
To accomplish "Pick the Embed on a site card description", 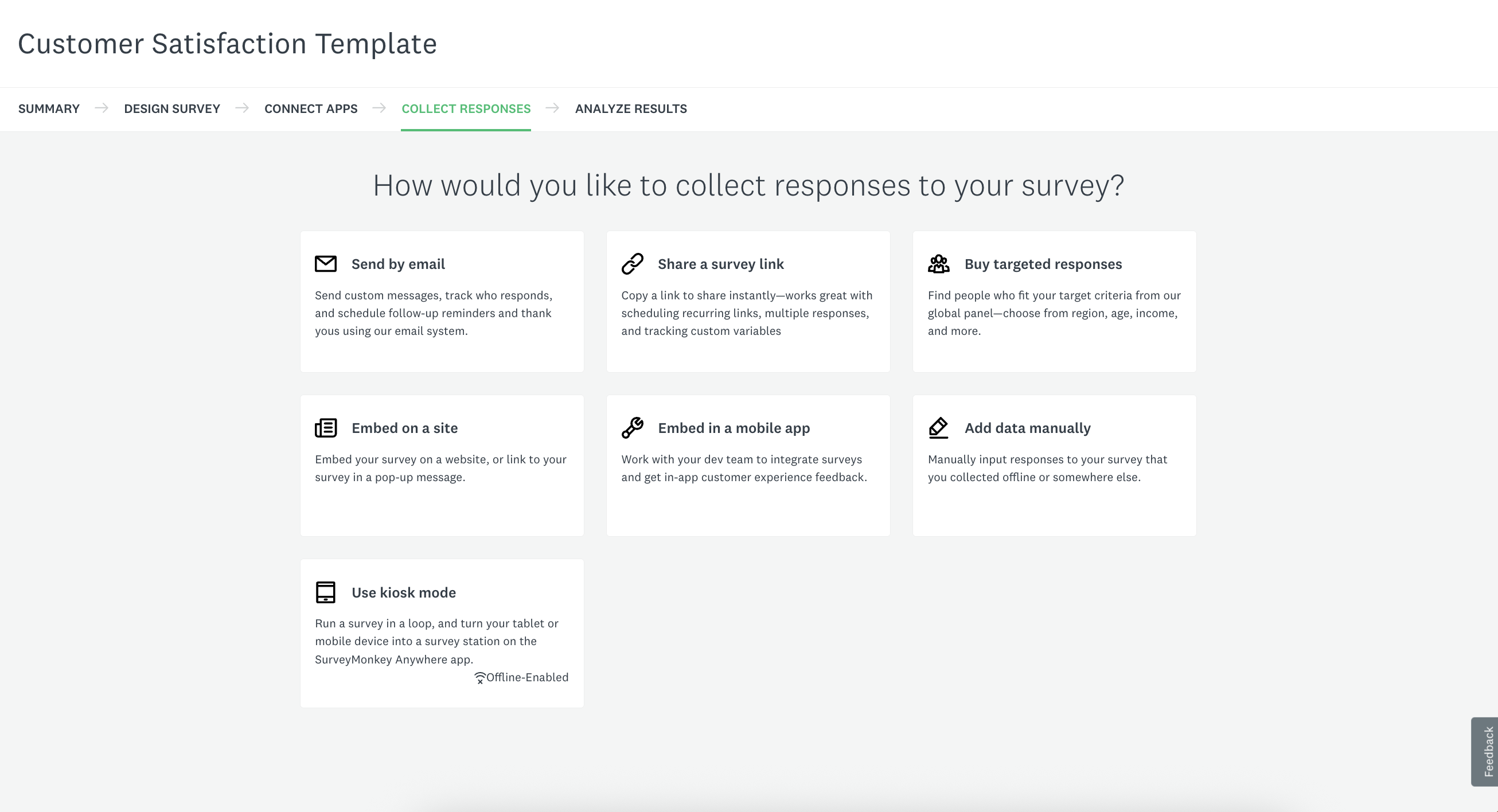I will coord(441,469).
